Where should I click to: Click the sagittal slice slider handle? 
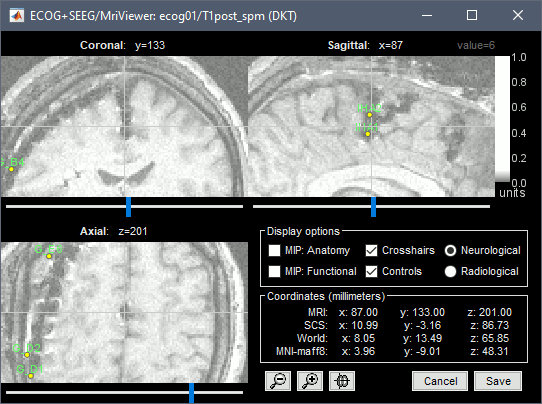coord(373,207)
